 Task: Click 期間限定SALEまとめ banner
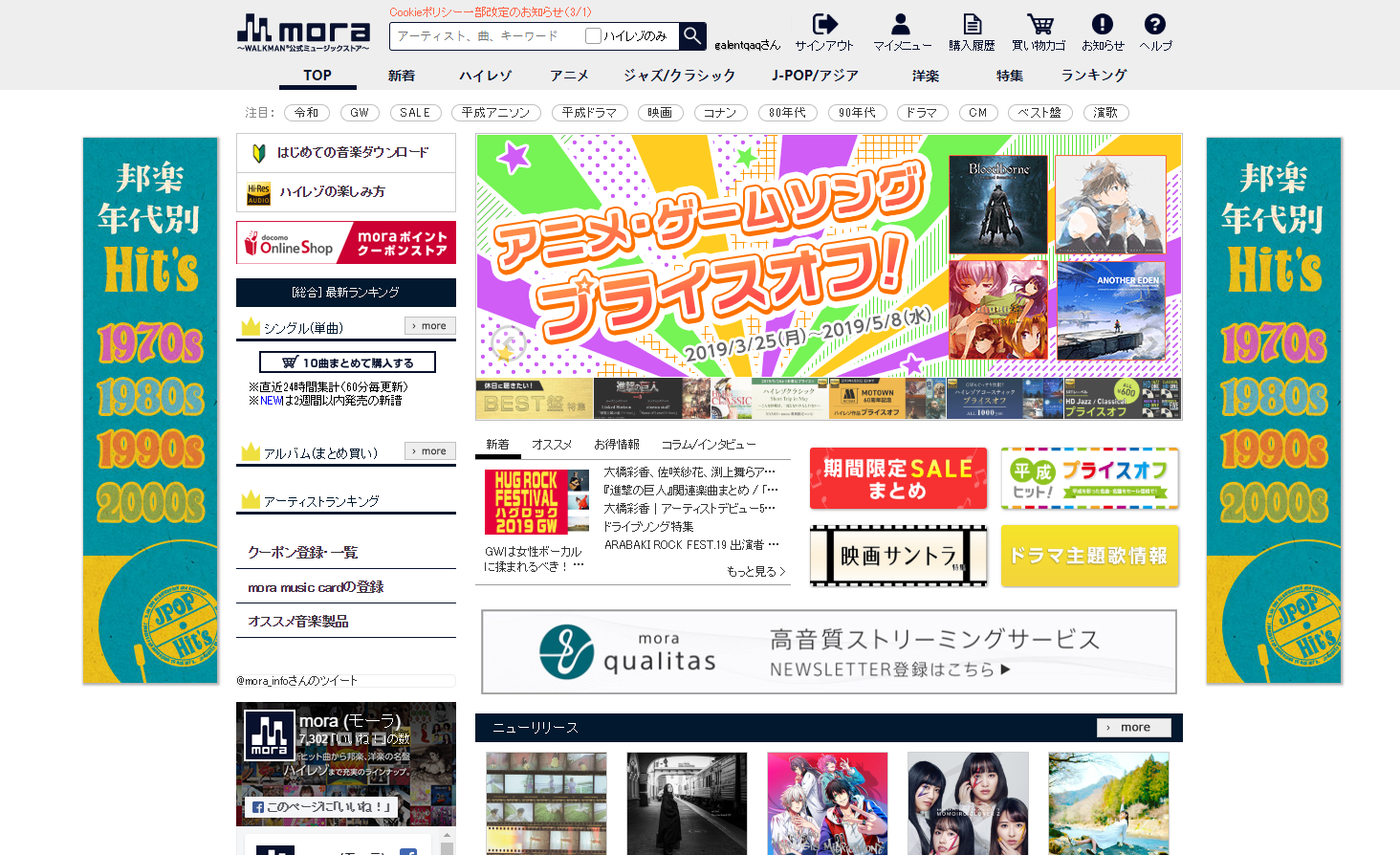click(x=898, y=478)
